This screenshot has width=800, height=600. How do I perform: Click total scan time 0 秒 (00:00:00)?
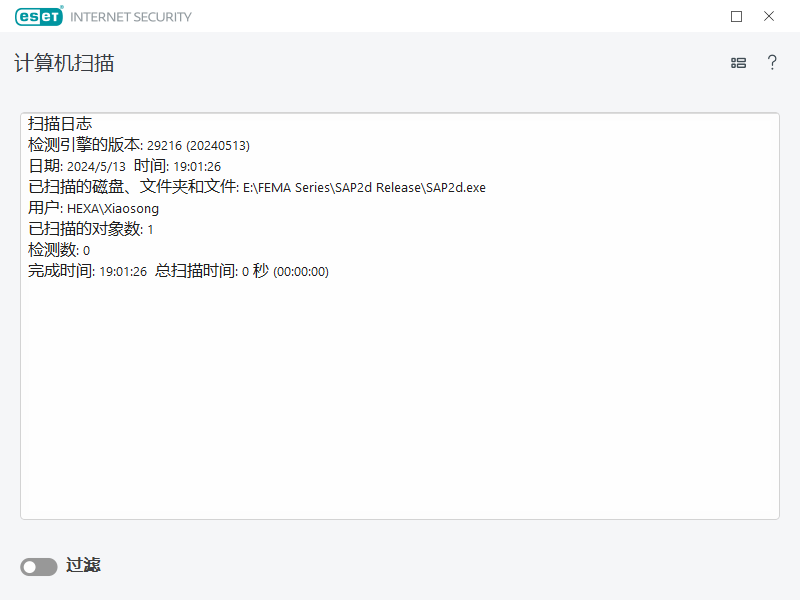tap(285, 271)
